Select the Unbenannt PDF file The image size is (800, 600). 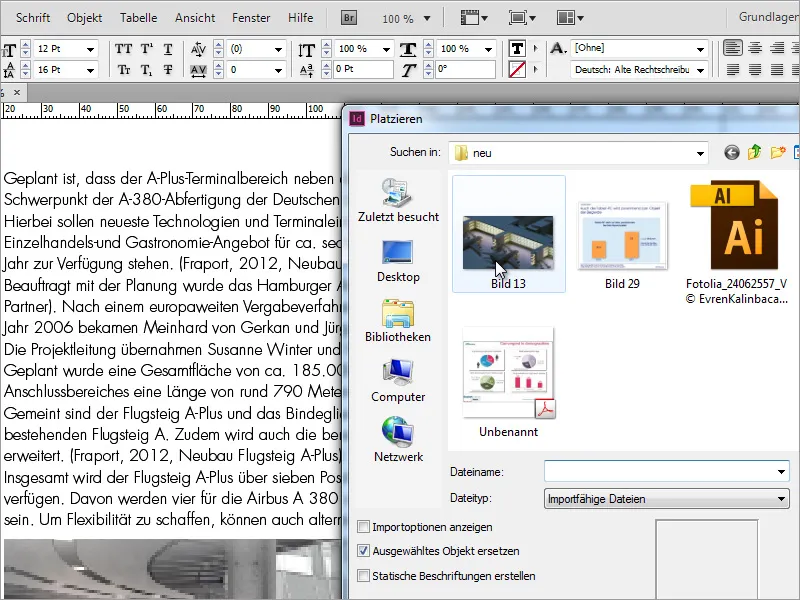[509, 383]
